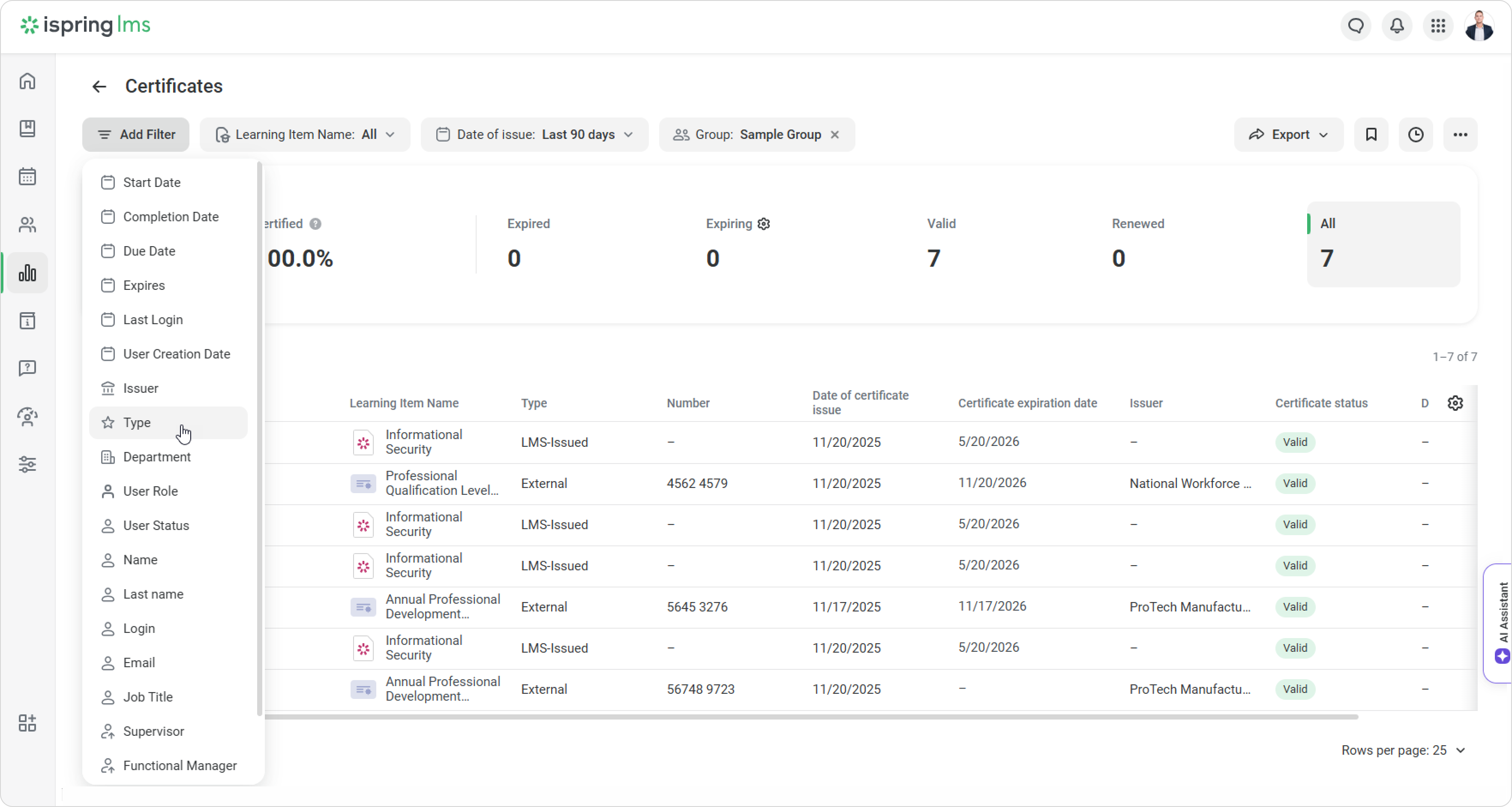1512x807 pixels.
Task: Open the calendar sidebar icon
Action: 27,176
